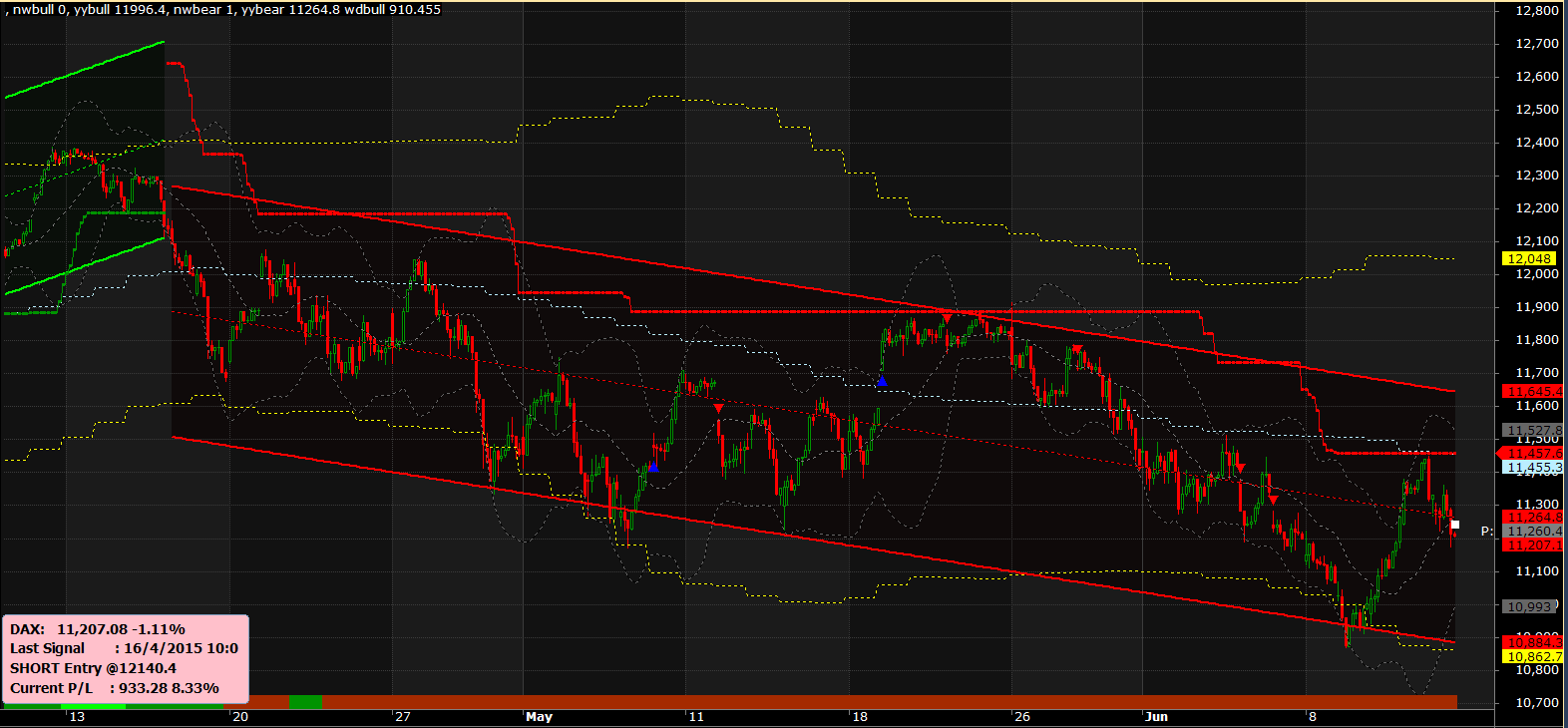
Task: Click the 26 date label on the time axis
Action: point(1021,717)
